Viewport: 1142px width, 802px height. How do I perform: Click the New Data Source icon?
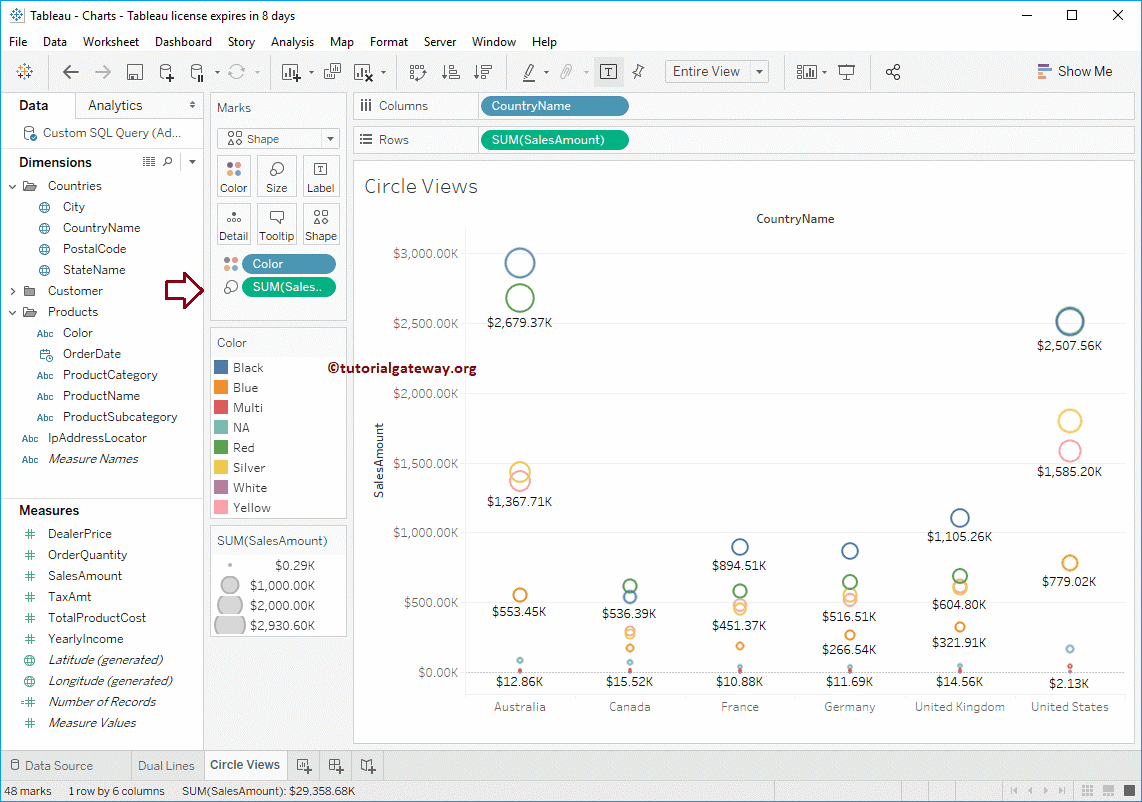pyautogui.click(x=166, y=71)
